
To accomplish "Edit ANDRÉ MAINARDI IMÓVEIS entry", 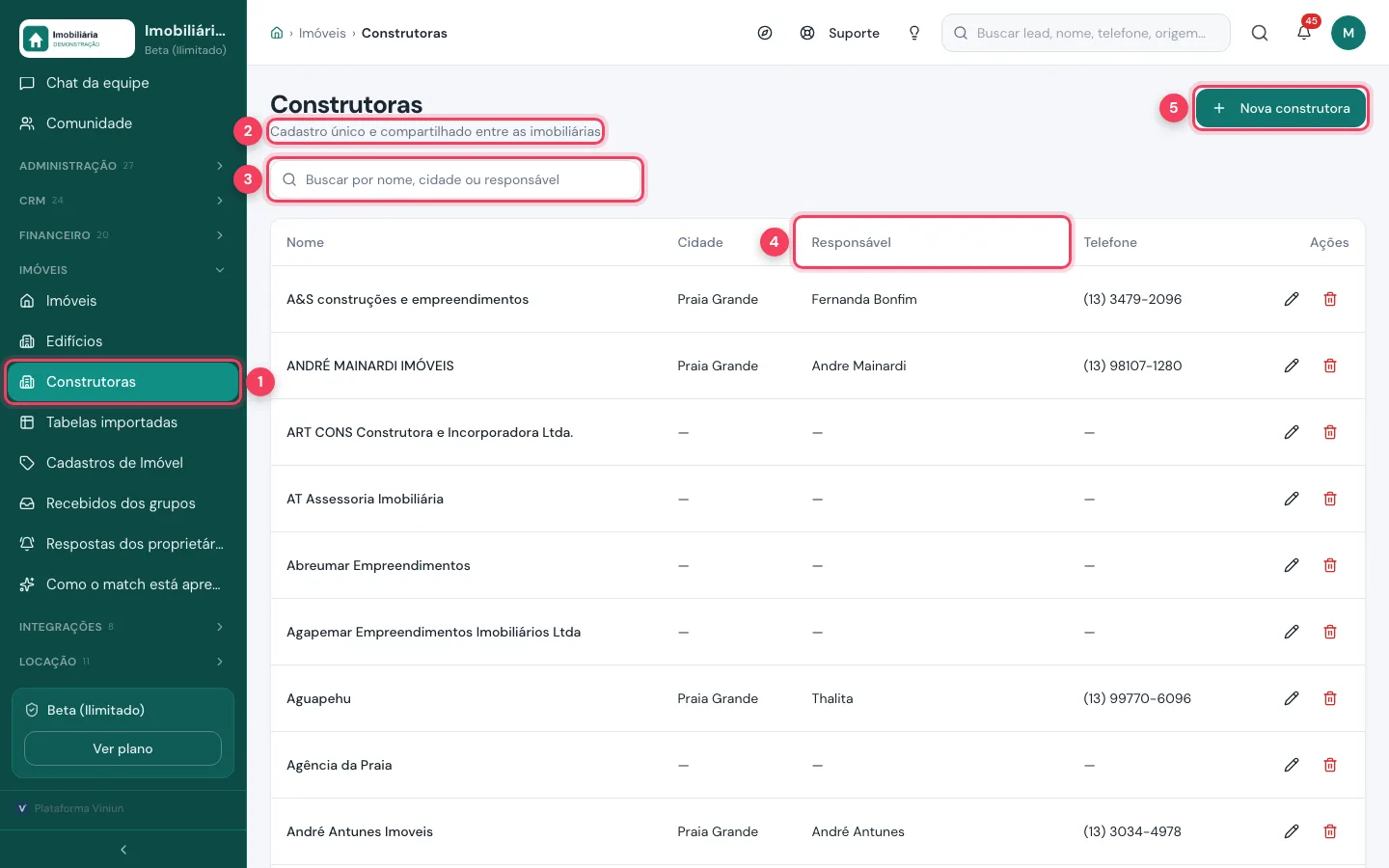I will click(x=1292, y=366).
